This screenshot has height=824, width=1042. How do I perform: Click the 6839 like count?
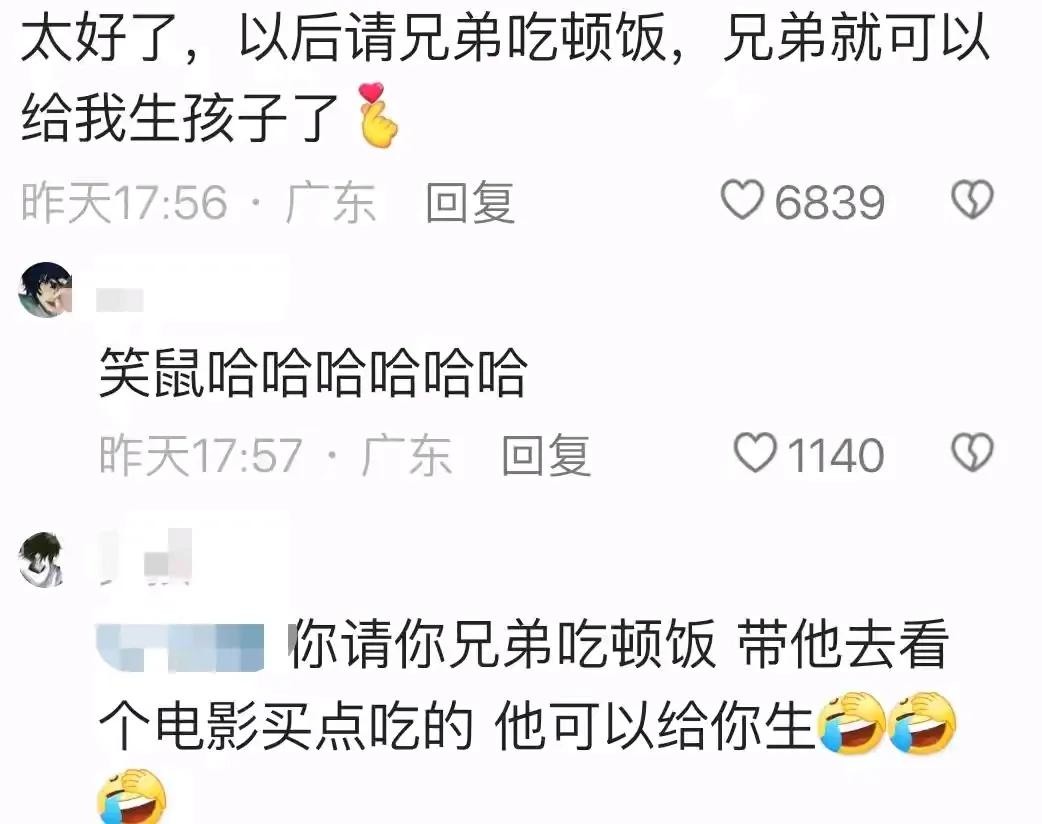[830, 202]
